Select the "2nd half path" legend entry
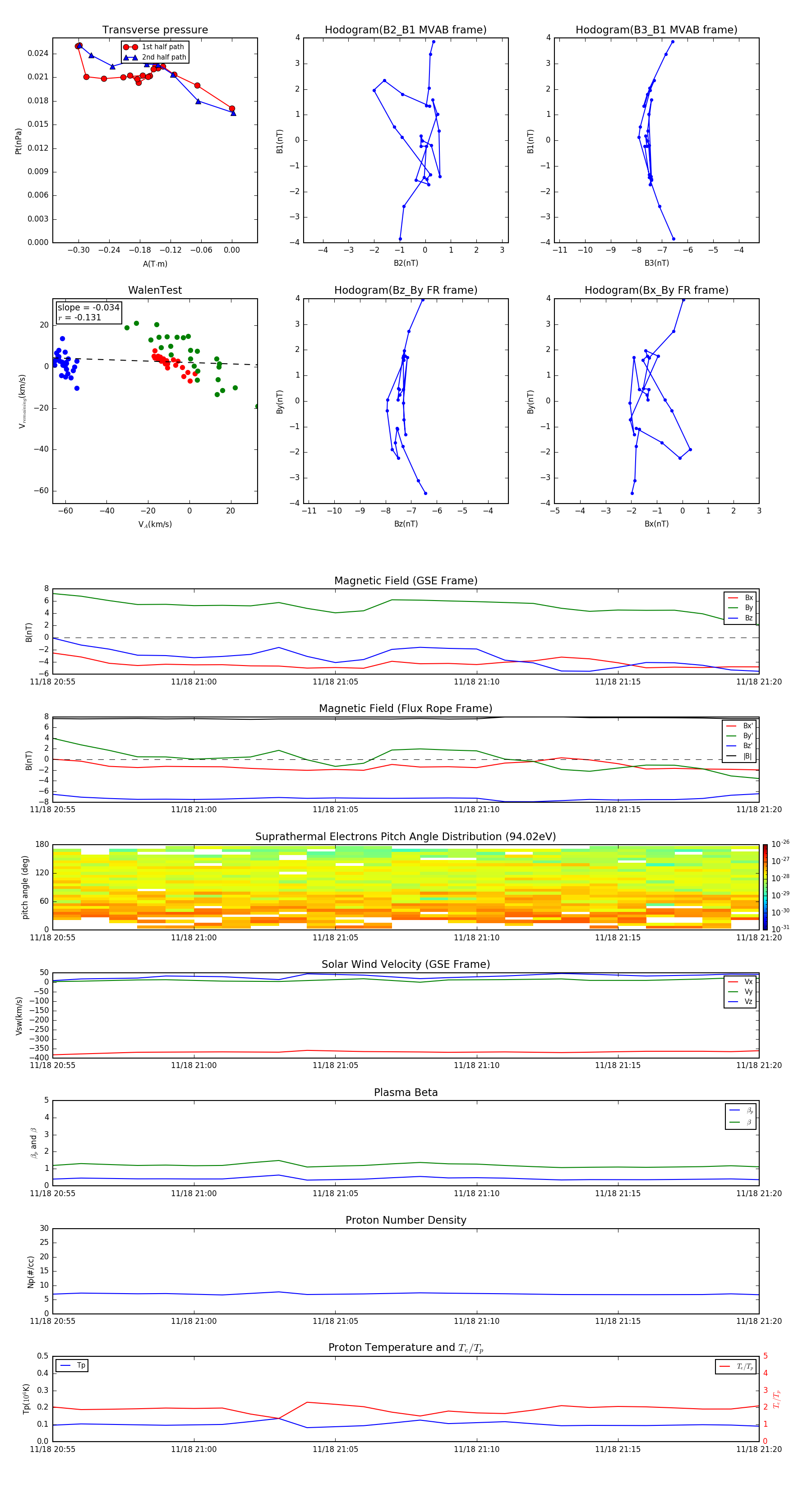Viewport: 812px width, 1489px height. 154,57
